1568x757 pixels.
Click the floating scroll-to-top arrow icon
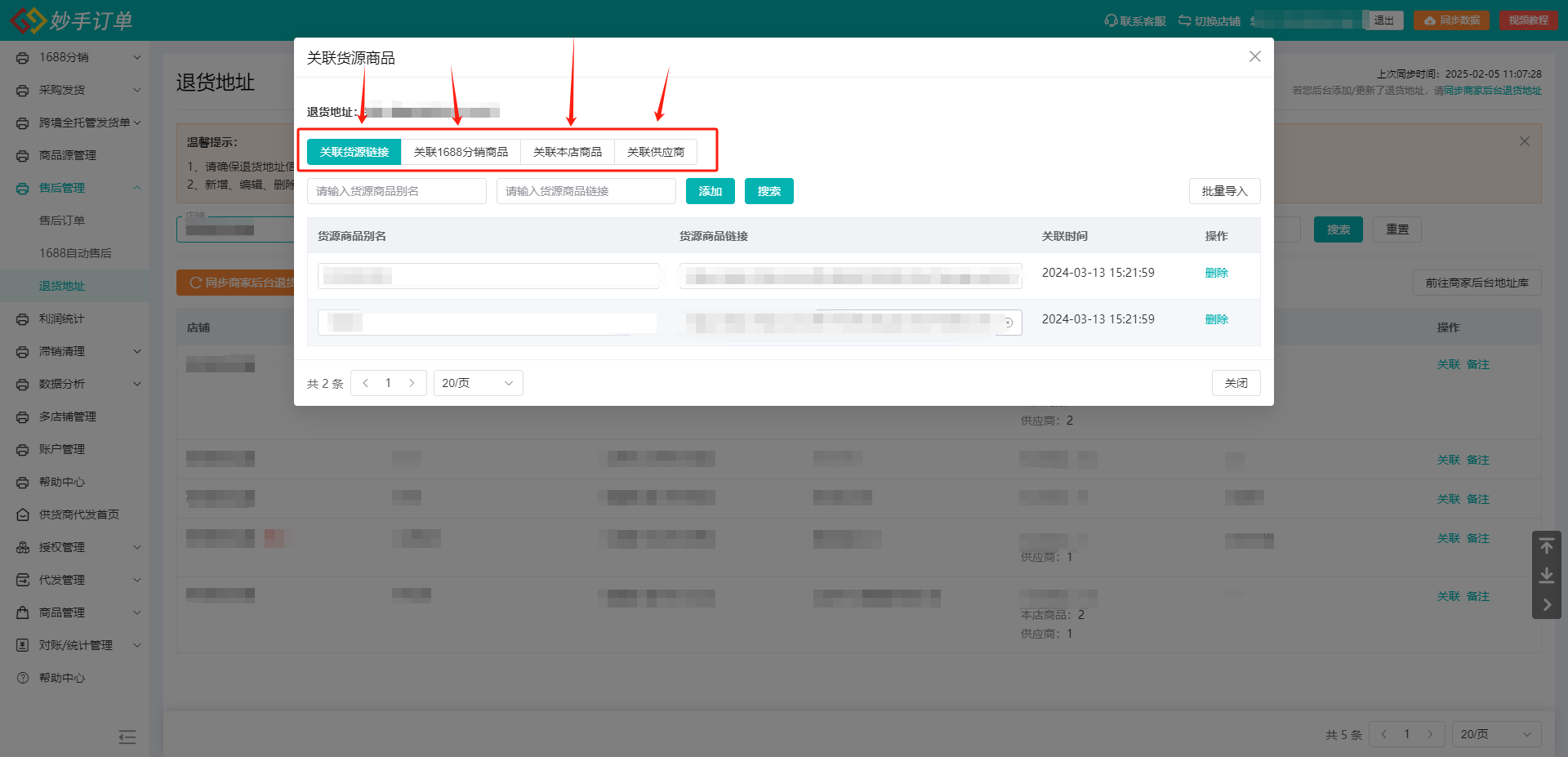click(x=1547, y=545)
